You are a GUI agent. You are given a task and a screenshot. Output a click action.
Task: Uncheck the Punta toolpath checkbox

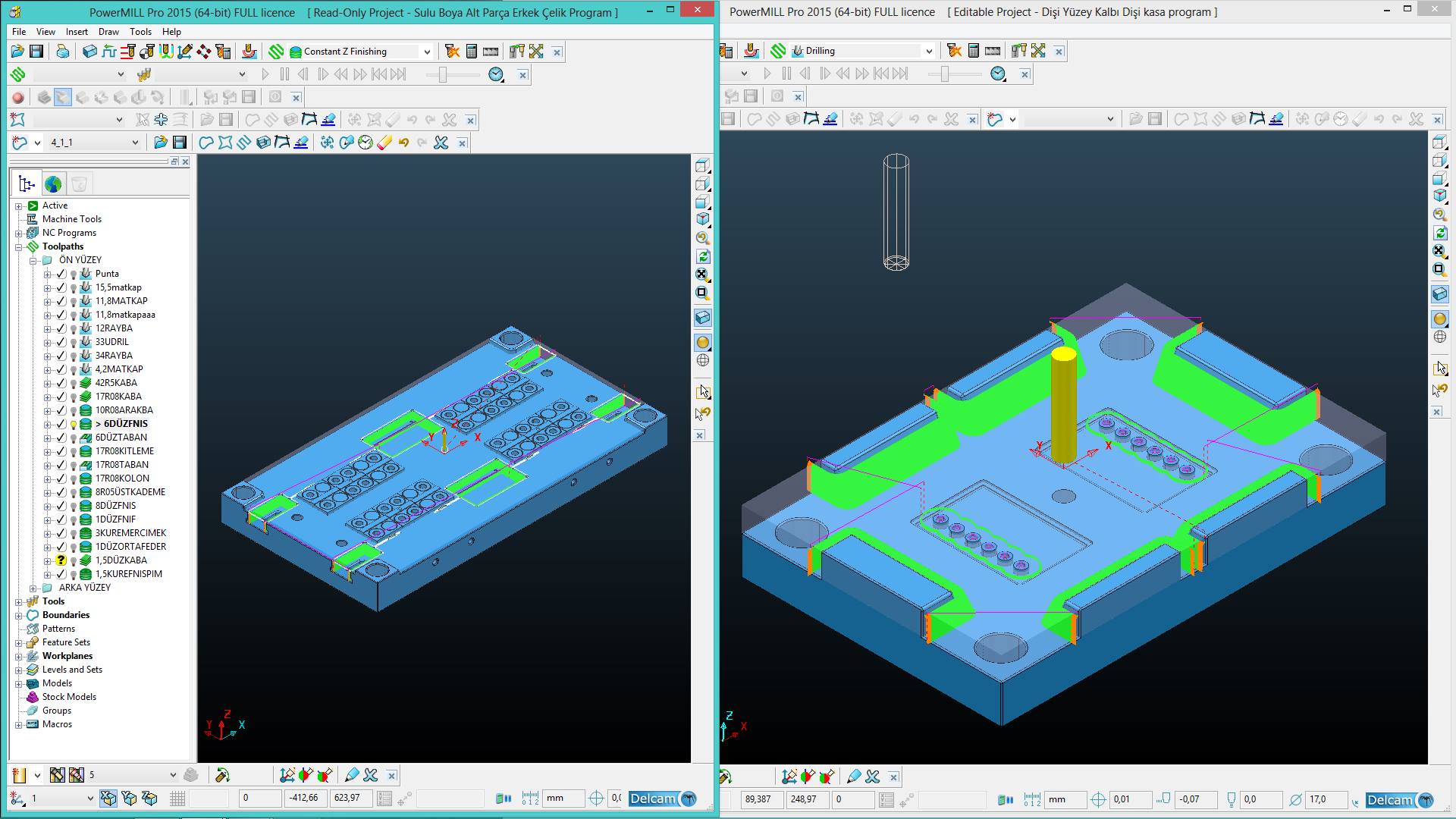click(61, 274)
